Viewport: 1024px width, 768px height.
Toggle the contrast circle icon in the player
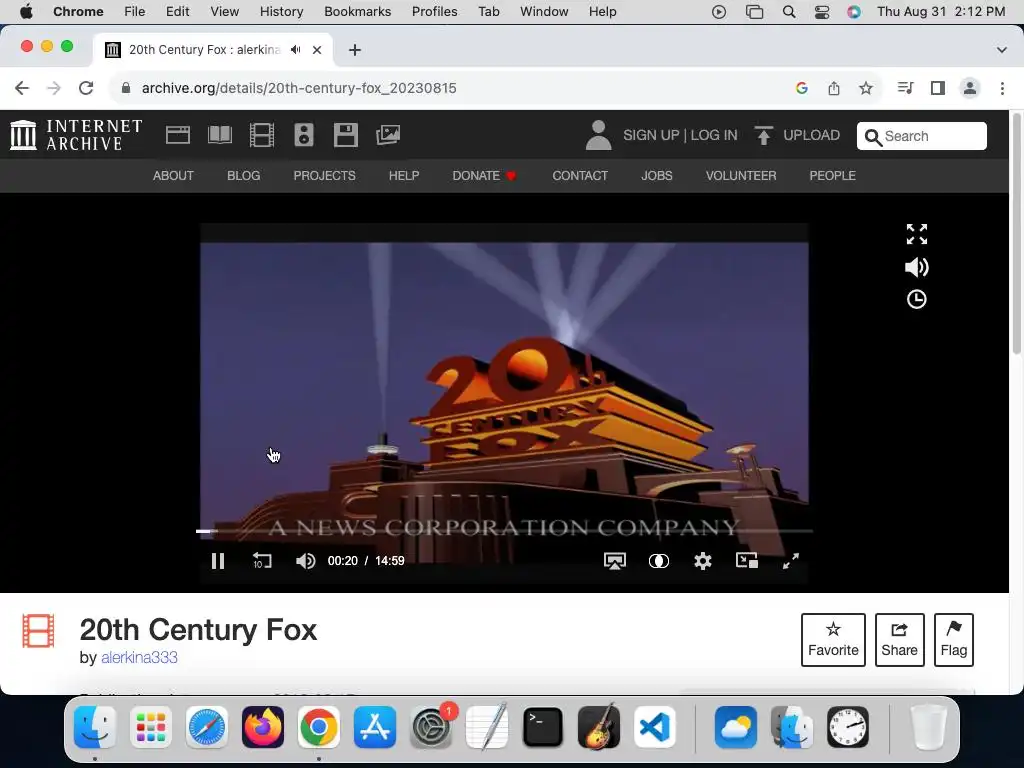coord(658,561)
